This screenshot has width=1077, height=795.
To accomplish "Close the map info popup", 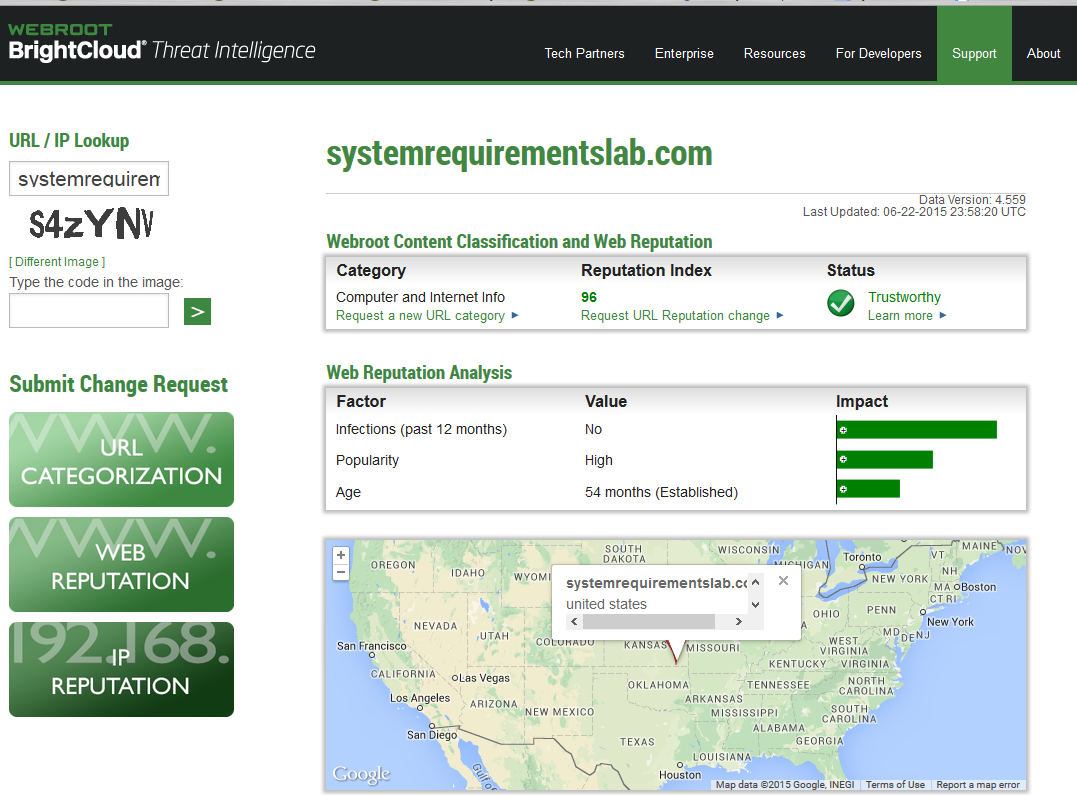I will (x=783, y=581).
